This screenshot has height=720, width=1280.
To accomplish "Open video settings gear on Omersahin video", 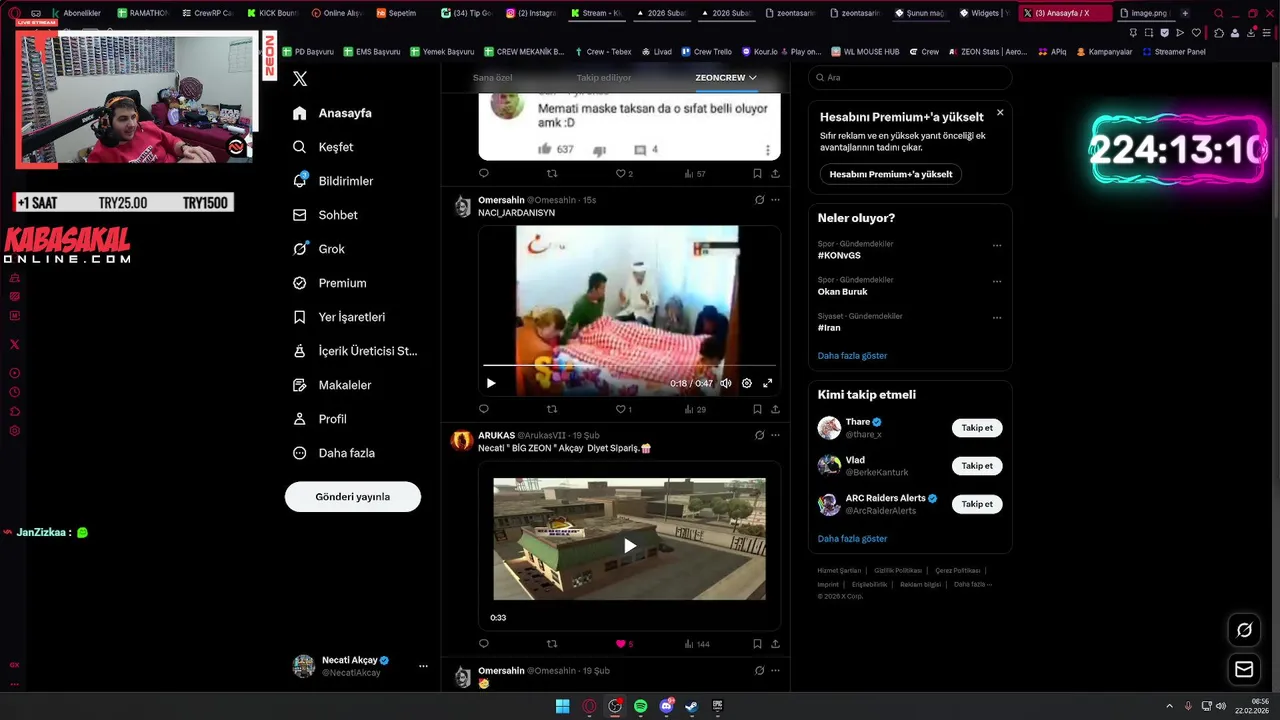I will [x=746, y=383].
